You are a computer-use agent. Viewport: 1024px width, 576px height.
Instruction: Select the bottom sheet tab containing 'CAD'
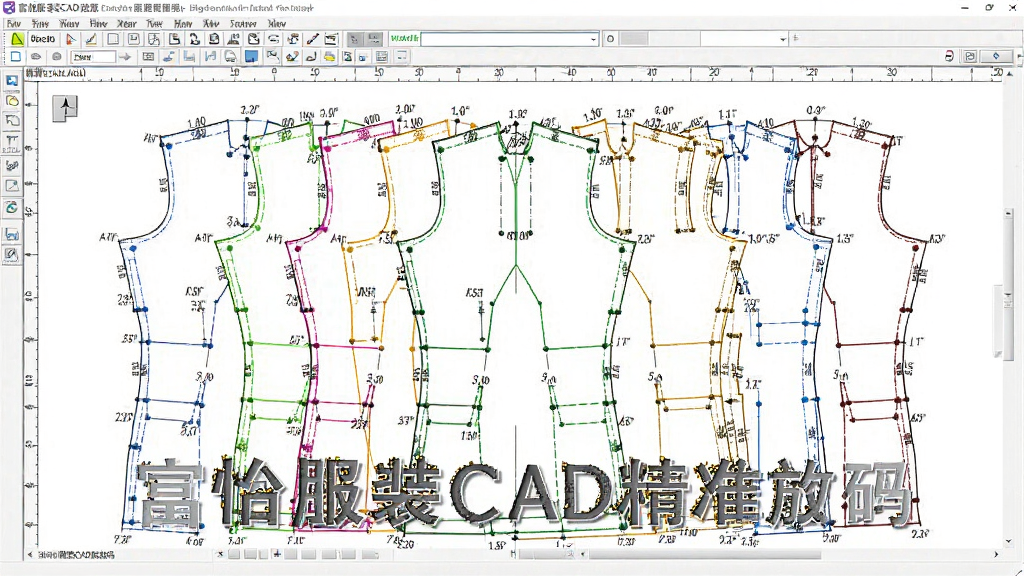click(x=75, y=555)
